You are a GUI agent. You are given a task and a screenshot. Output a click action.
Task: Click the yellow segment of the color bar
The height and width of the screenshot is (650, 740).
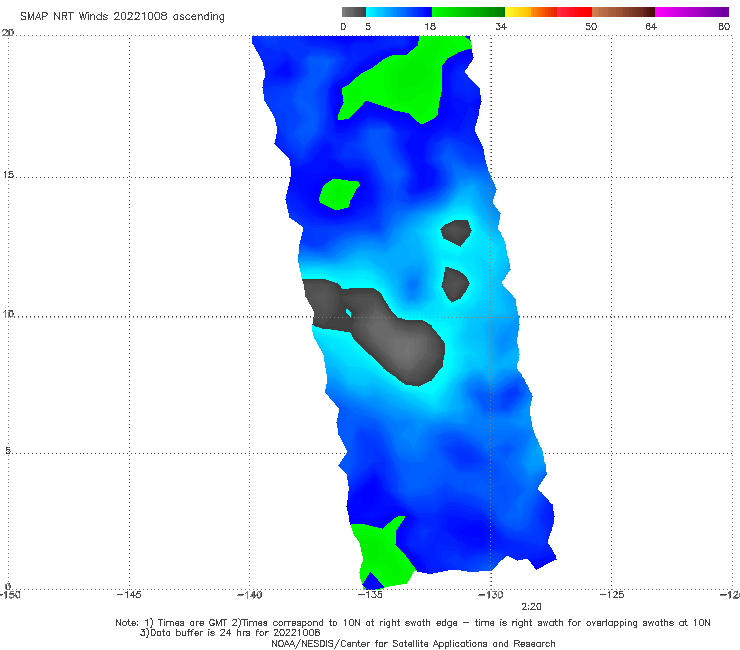coord(518,12)
